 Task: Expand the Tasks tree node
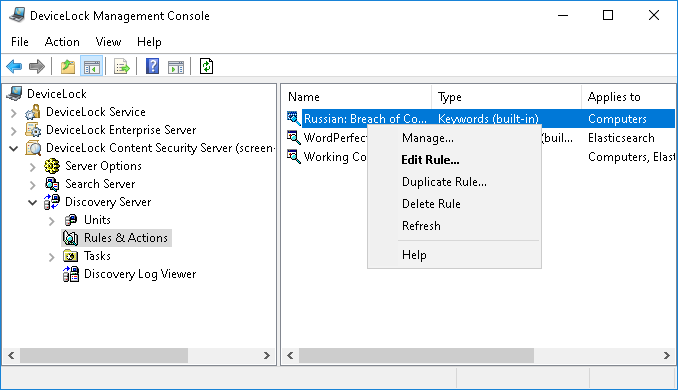coord(51,257)
